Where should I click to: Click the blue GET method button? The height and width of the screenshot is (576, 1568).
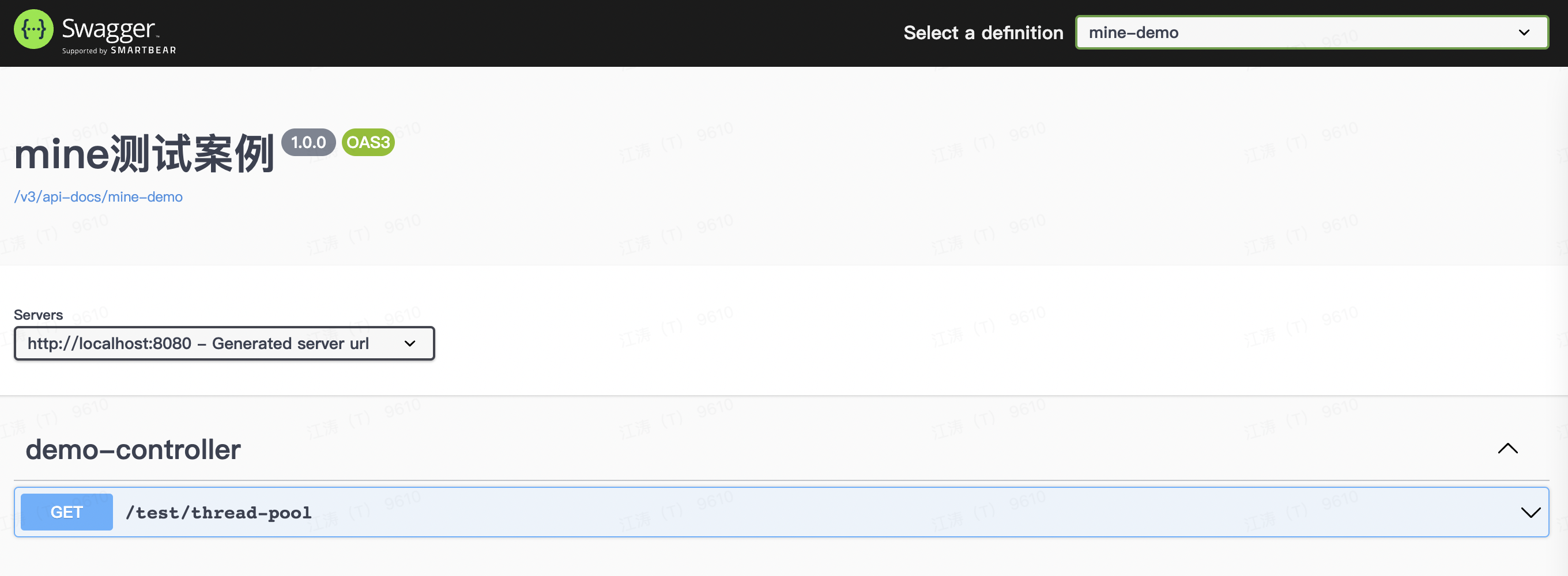coord(66,512)
